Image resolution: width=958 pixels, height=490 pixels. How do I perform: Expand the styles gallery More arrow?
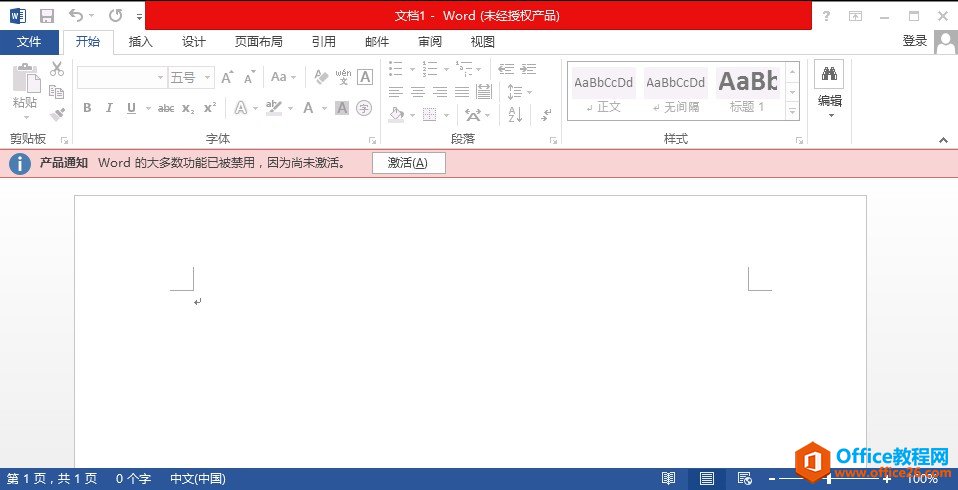coord(792,112)
